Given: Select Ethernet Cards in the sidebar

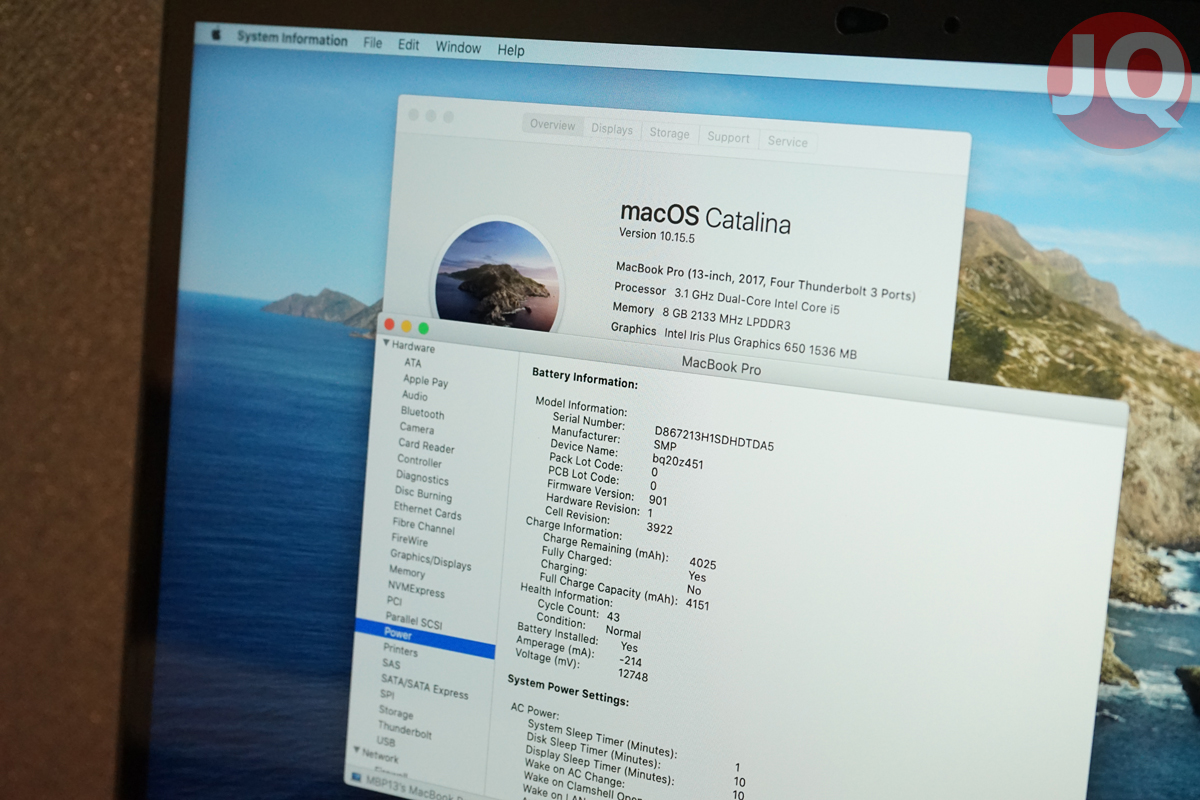Looking at the screenshot, I should [427, 511].
